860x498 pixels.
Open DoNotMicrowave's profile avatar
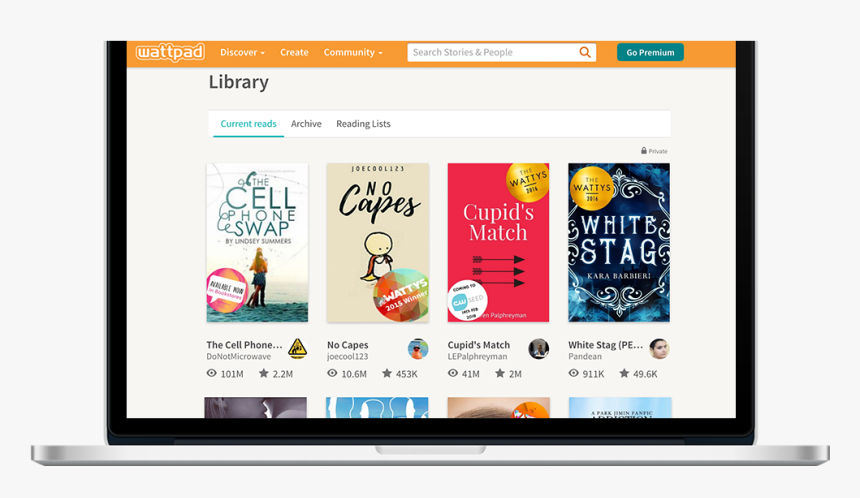(297, 349)
